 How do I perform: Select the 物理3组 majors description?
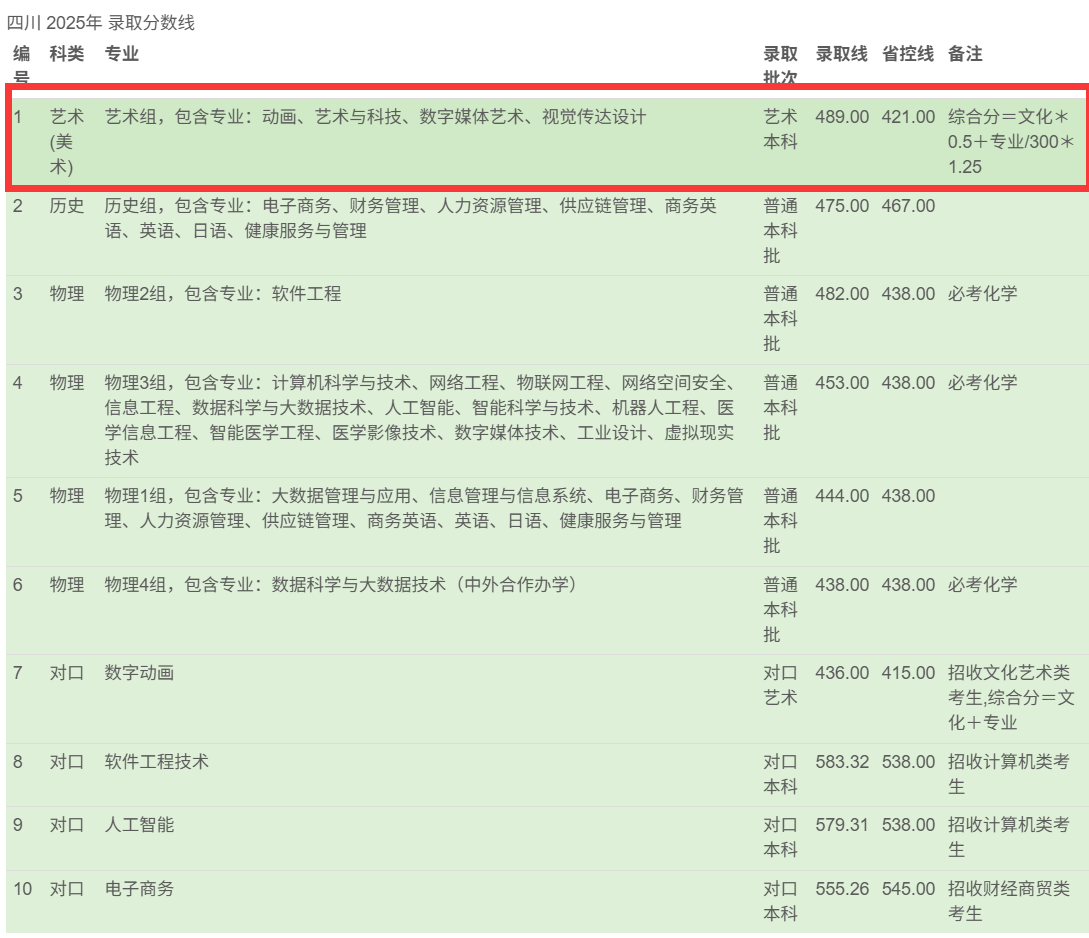pos(419,420)
